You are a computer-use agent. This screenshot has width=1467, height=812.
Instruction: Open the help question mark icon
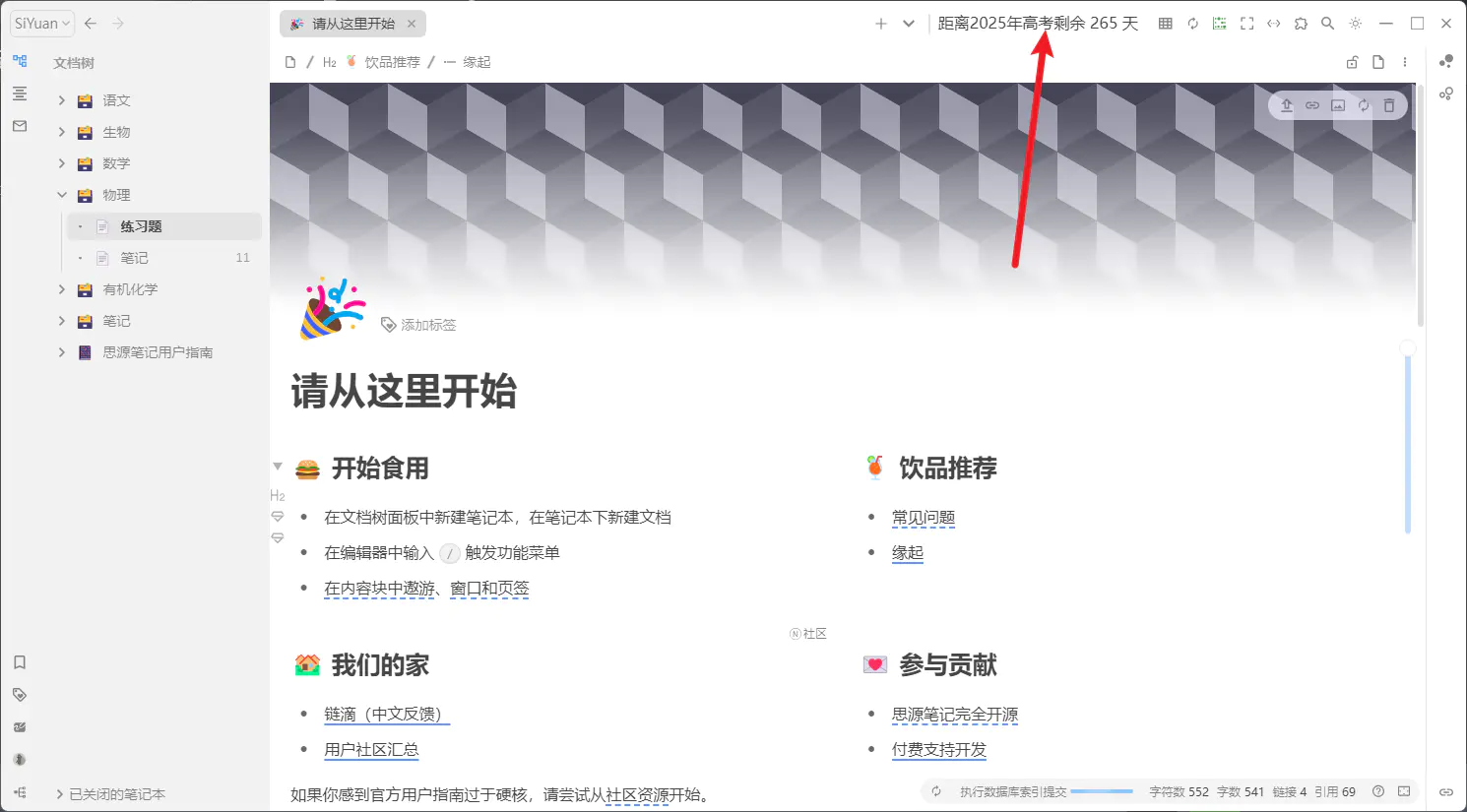1378,791
